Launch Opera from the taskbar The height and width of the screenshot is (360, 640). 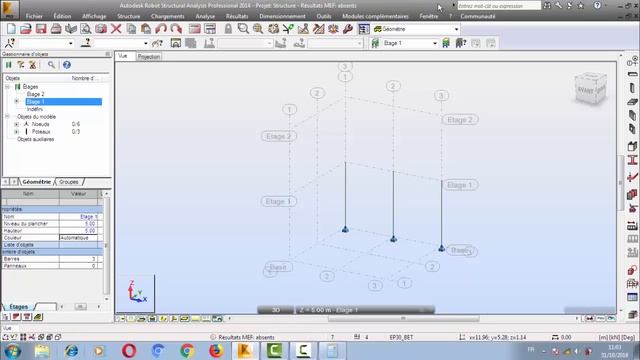129,351
